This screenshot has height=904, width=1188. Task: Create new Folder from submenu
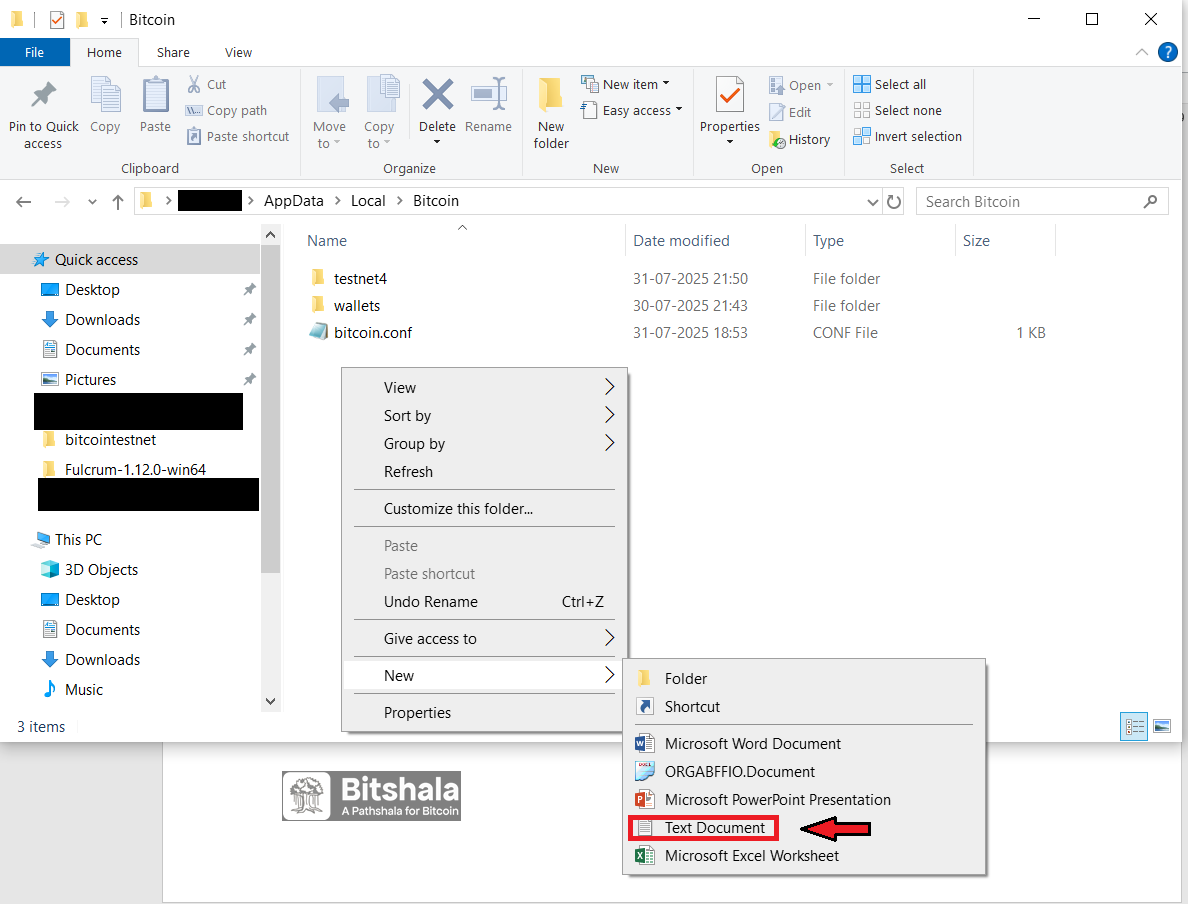point(804,679)
